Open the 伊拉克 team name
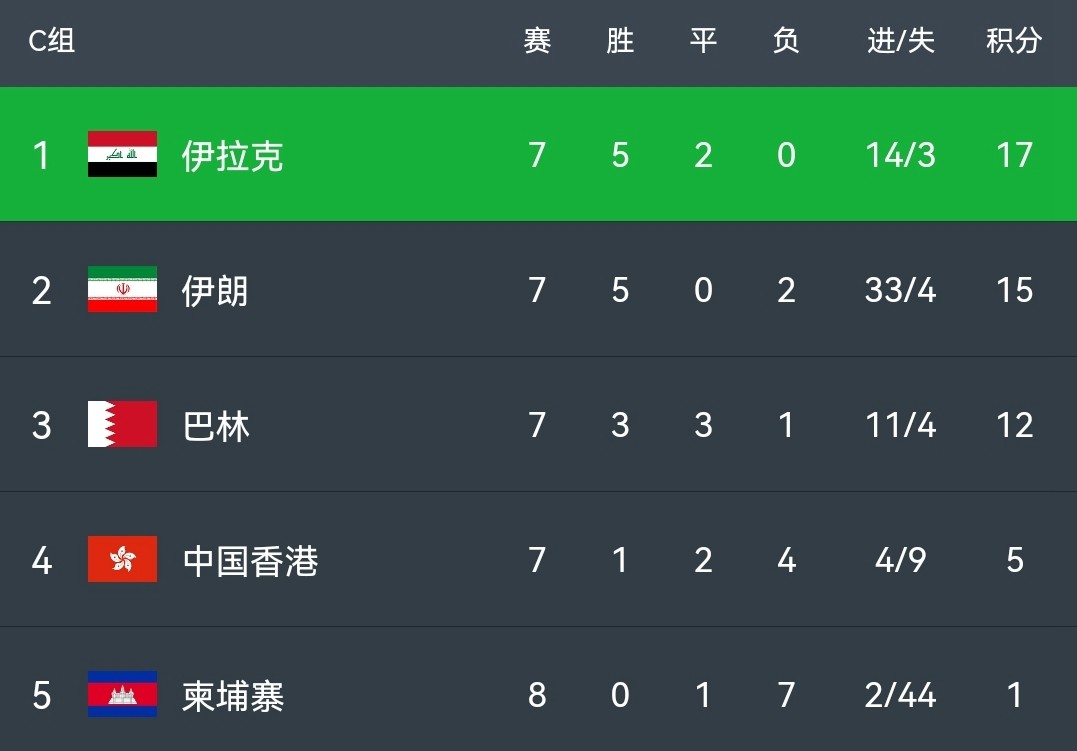Viewport: 1077px width, 751px height. pyautogui.click(x=232, y=155)
